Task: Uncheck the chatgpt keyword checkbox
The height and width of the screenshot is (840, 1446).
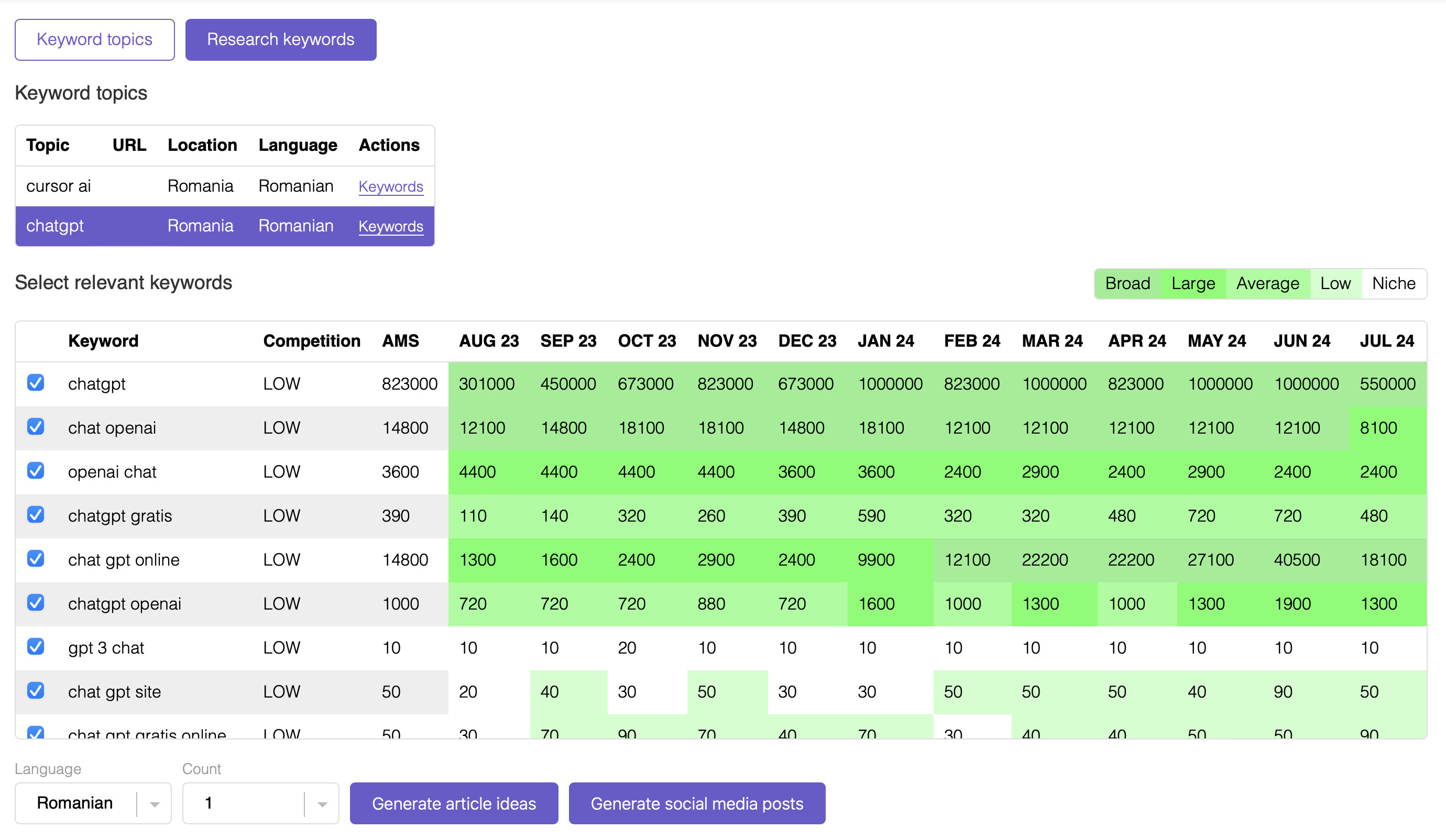Action: [36, 382]
